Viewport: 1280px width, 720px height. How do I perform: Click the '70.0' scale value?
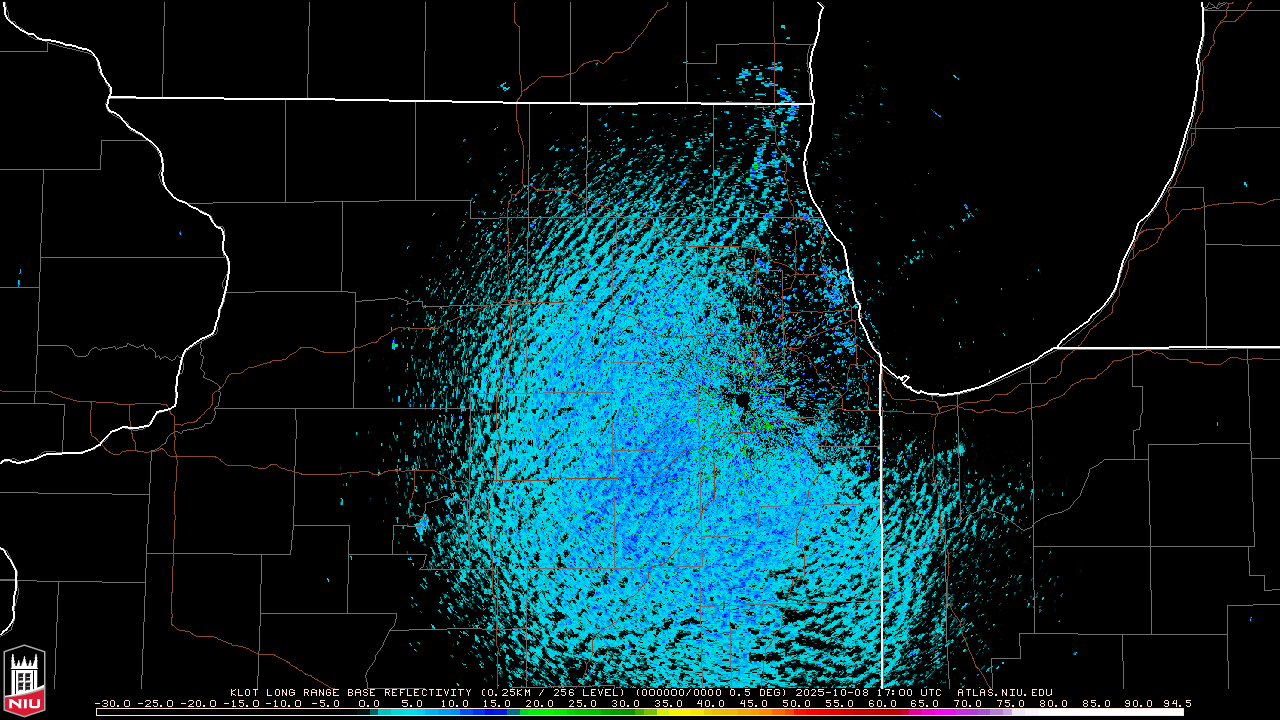click(970, 703)
